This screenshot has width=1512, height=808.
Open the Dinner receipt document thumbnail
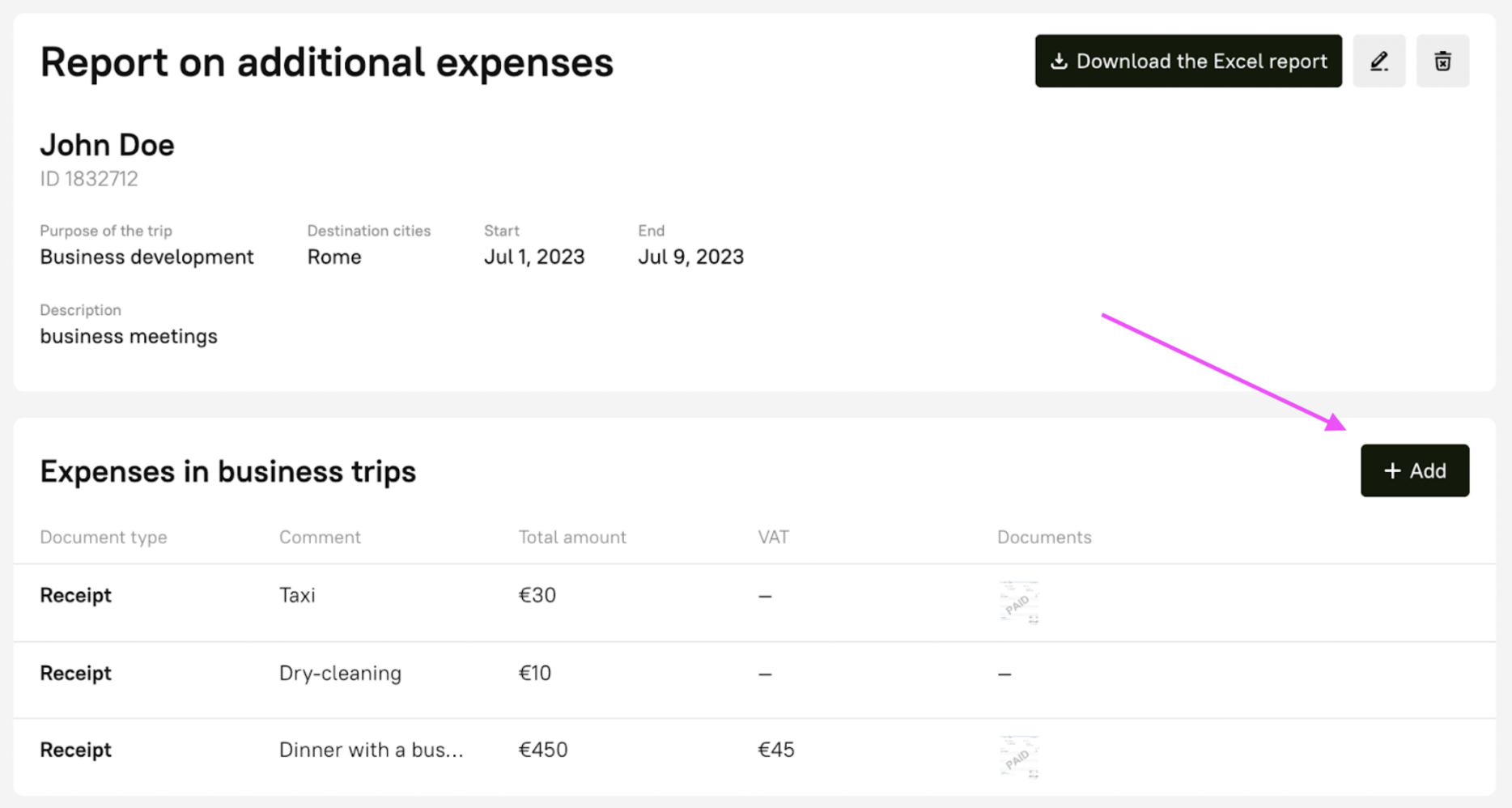point(1019,756)
